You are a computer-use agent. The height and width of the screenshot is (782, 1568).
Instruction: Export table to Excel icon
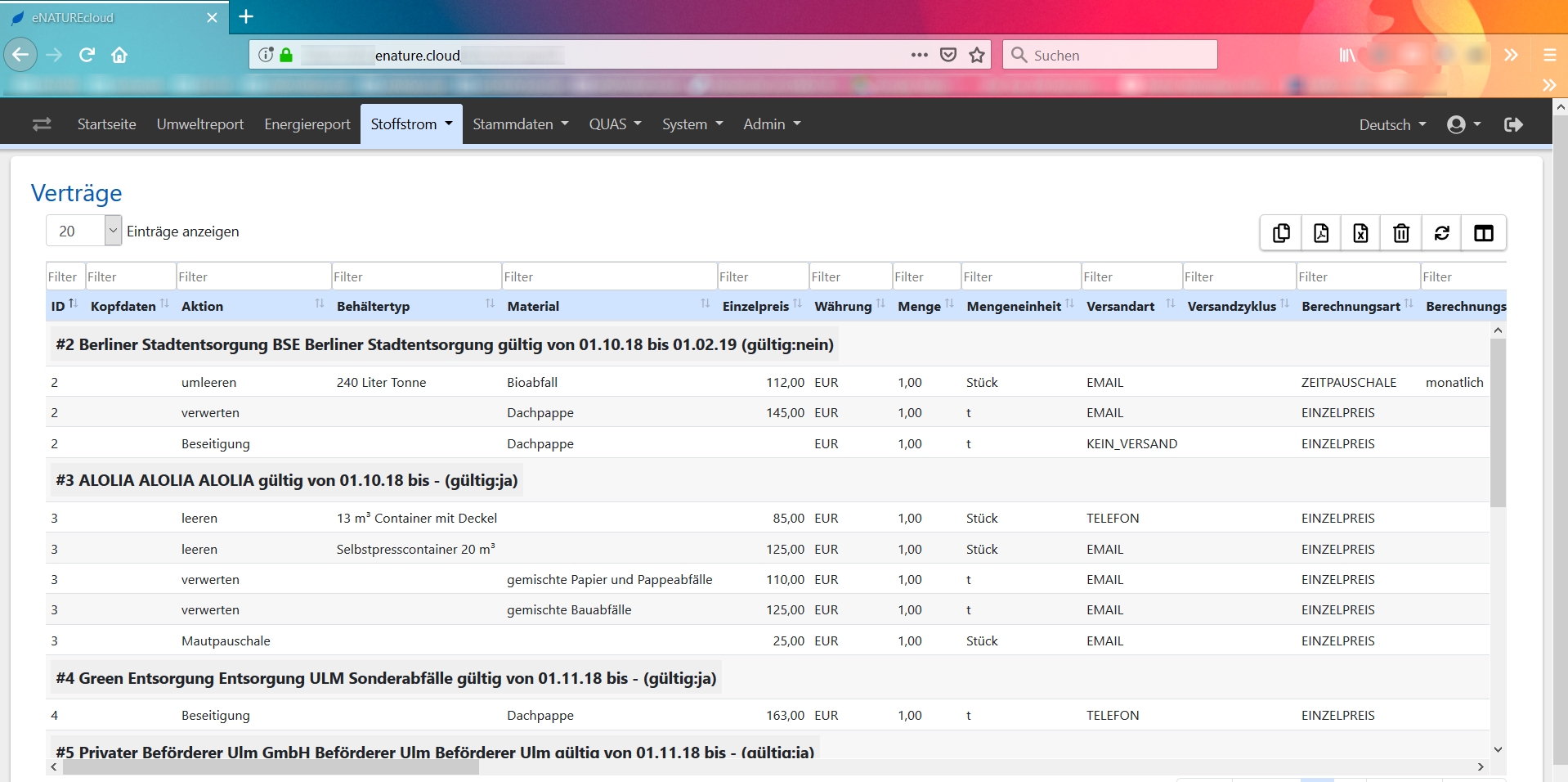[1361, 233]
